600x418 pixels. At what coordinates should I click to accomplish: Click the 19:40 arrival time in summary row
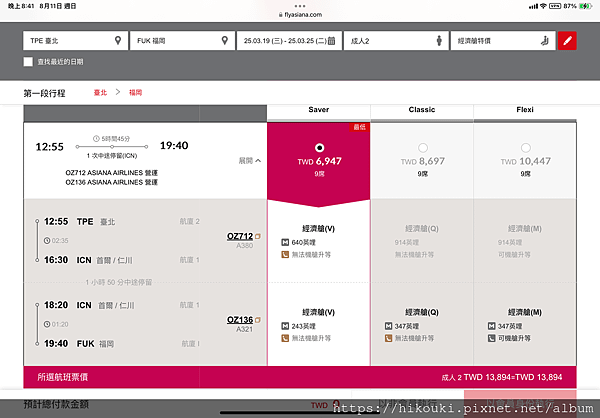click(x=174, y=145)
